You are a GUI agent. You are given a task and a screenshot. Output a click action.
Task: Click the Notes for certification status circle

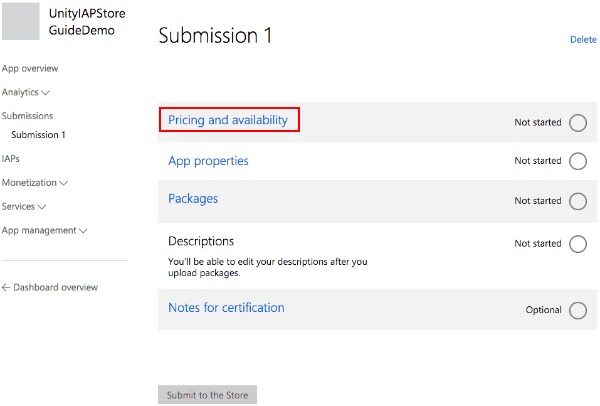[577, 310]
